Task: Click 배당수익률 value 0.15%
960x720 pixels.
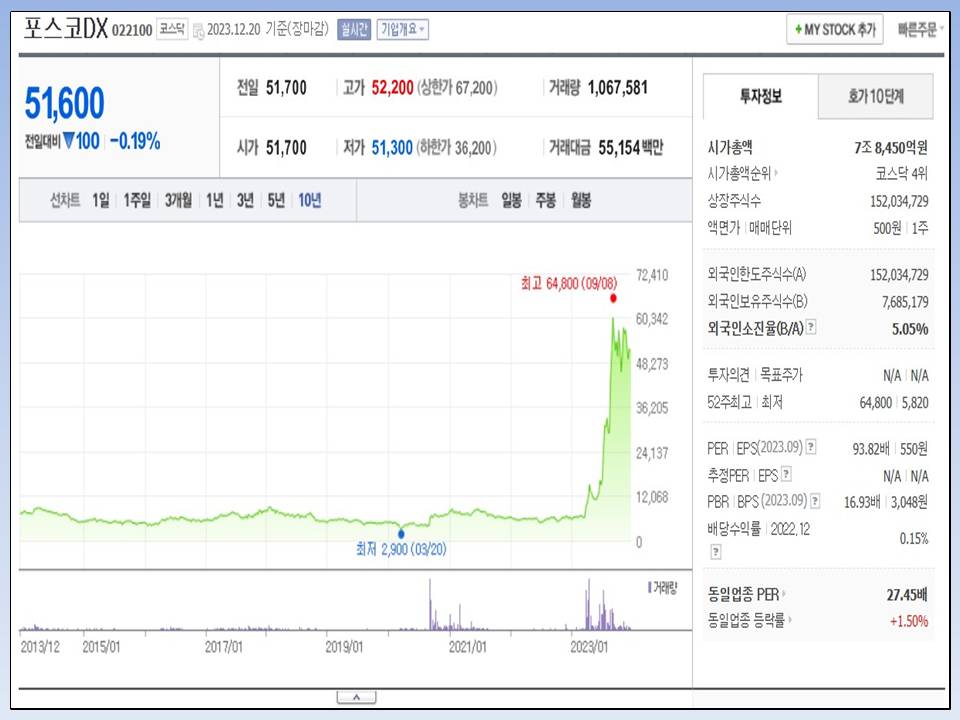Action: [913, 539]
